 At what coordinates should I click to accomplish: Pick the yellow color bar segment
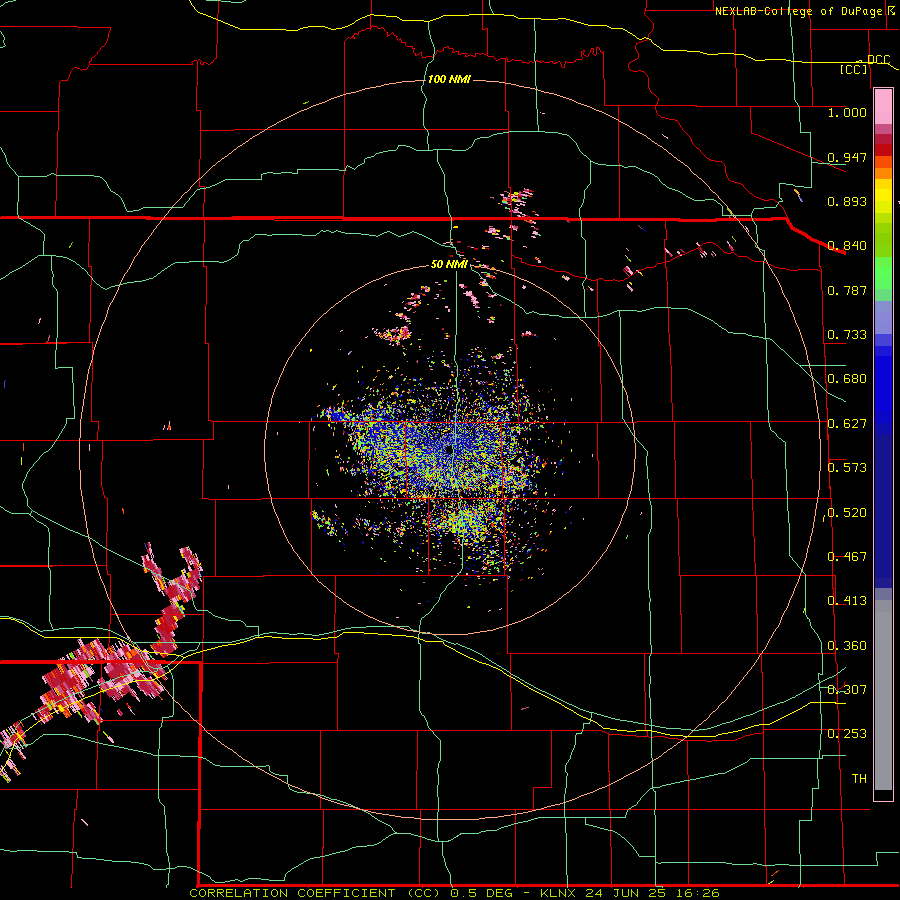pyautogui.click(x=883, y=196)
